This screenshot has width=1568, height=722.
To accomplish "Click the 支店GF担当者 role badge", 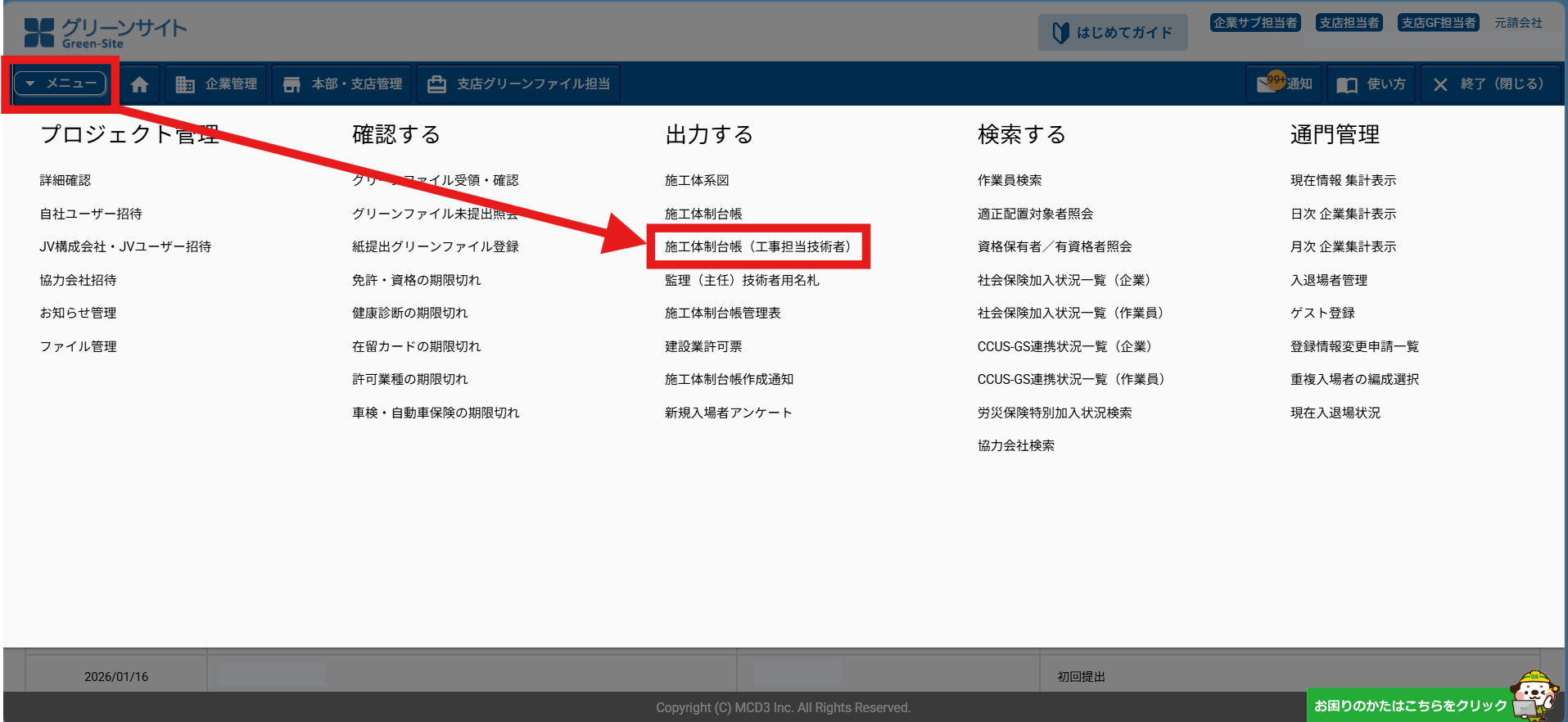I will tap(1438, 23).
